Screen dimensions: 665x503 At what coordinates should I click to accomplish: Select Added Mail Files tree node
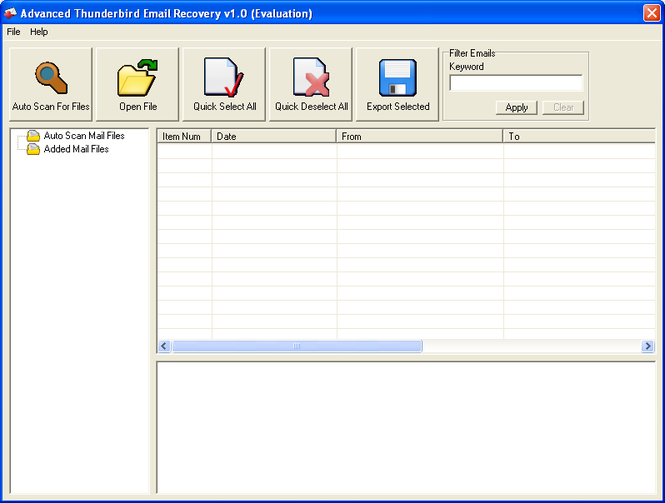(x=76, y=149)
